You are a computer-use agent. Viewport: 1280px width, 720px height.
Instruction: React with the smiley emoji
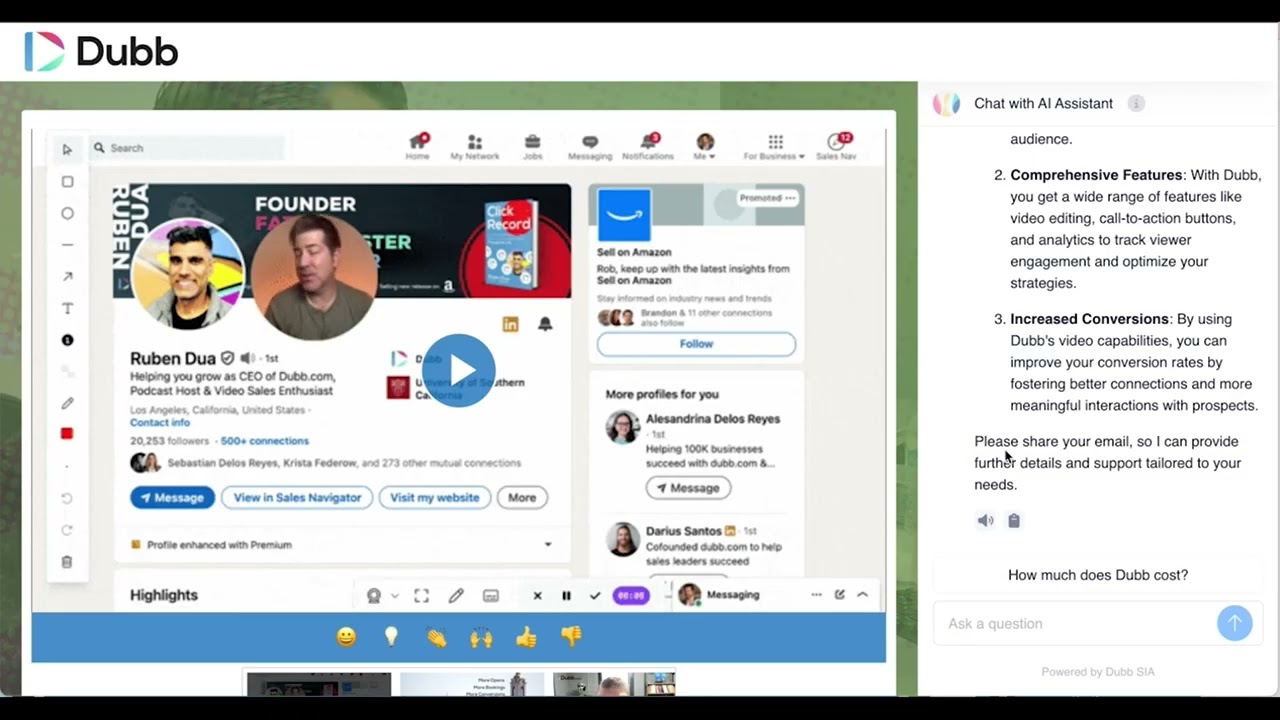(x=346, y=637)
